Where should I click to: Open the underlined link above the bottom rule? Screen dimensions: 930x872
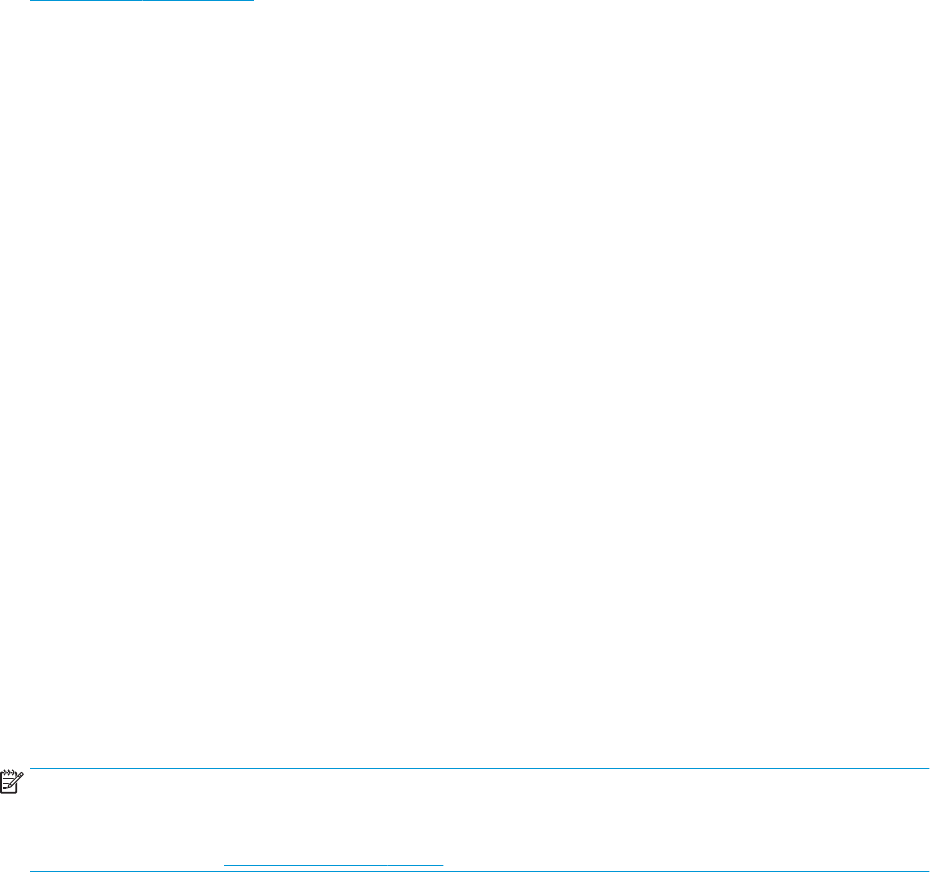click(333, 865)
